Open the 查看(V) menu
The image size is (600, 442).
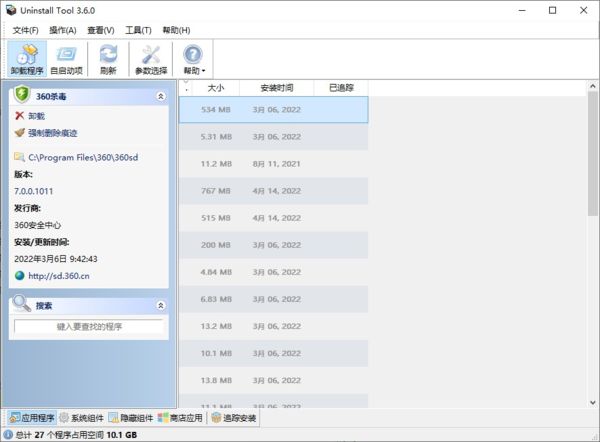101,30
